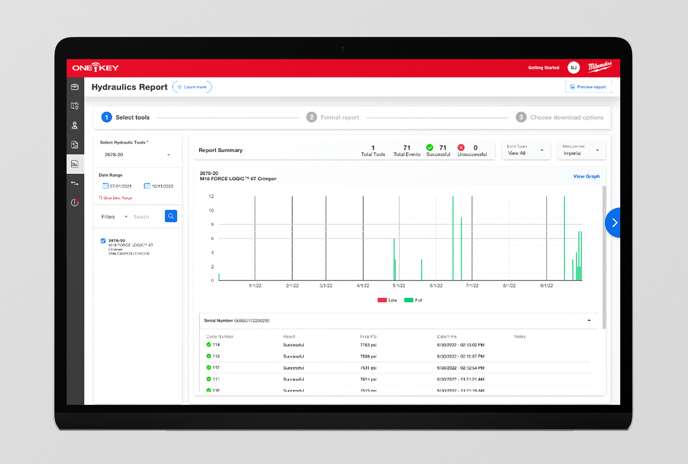688x464 pixels.
Task: Click the Cycle Number column header
Action: (220, 337)
